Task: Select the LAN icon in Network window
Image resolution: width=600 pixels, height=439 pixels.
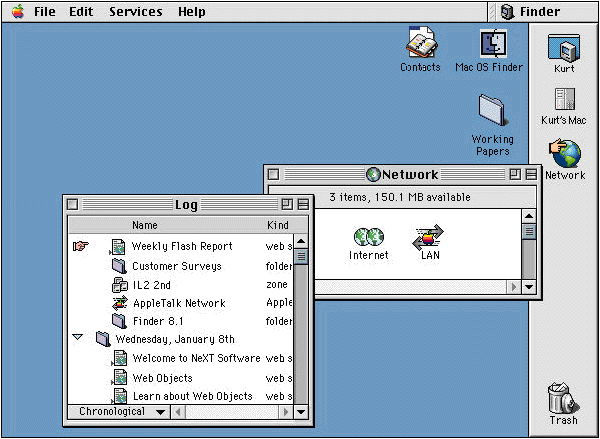Action: coord(428,237)
